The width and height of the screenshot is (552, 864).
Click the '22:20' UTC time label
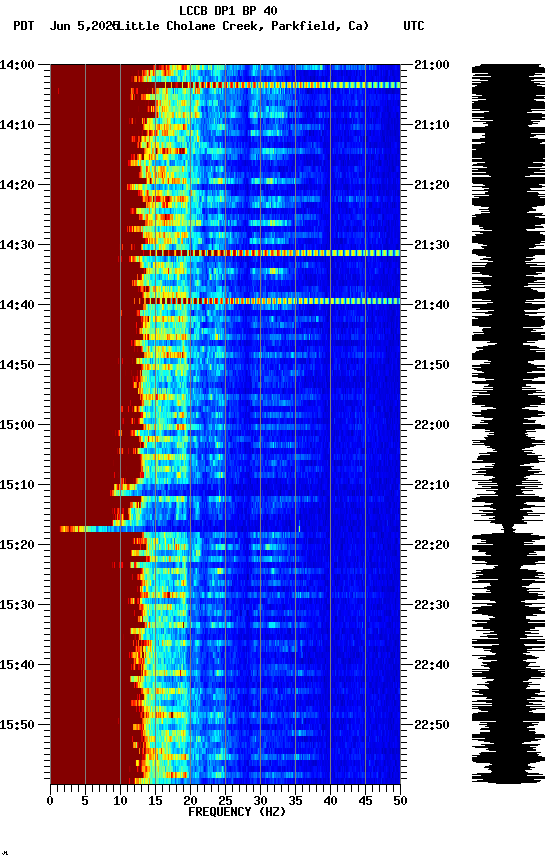coord(432,546)
